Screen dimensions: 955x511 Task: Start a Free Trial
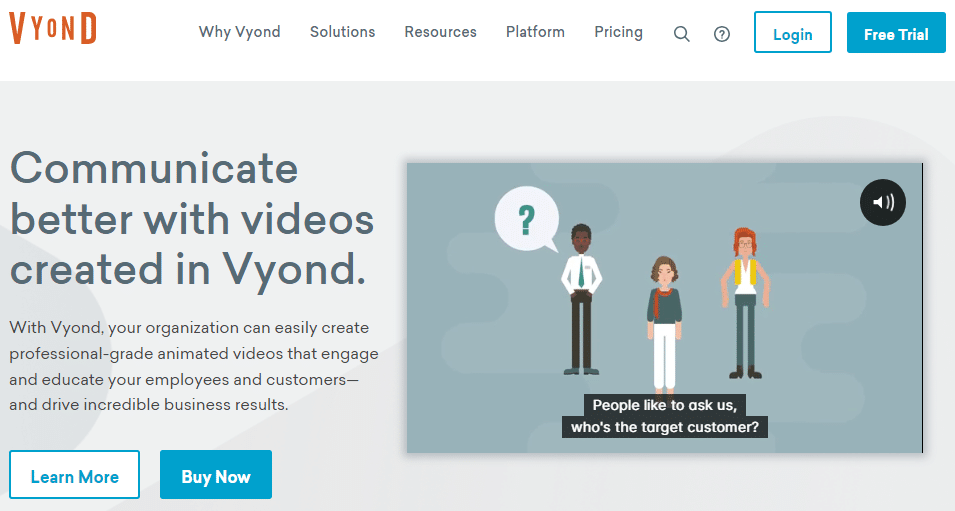(x=896, y=34)
